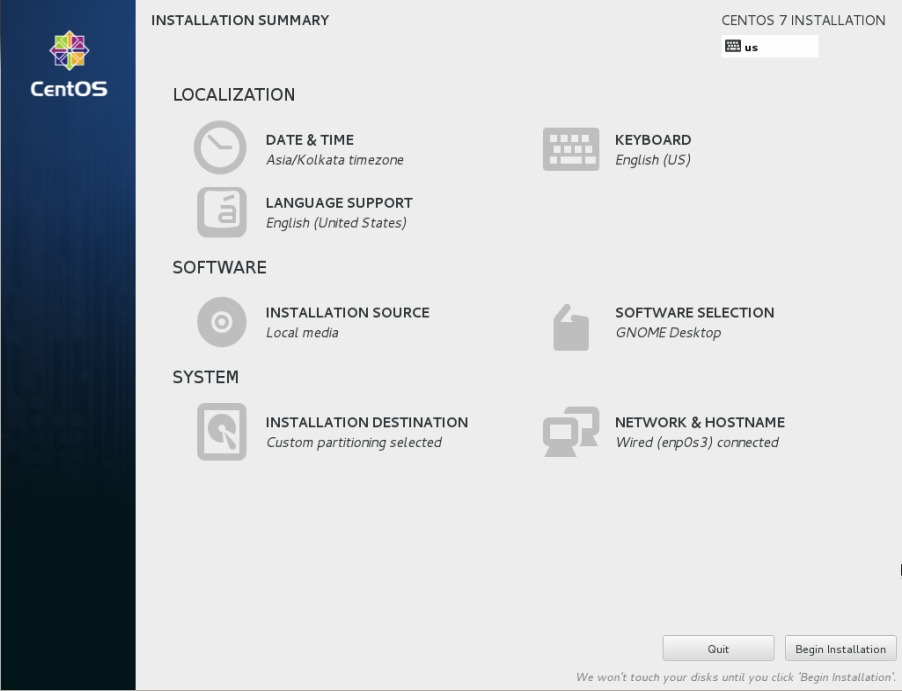Click 'Local media' source text

click(x=302, y=333)
